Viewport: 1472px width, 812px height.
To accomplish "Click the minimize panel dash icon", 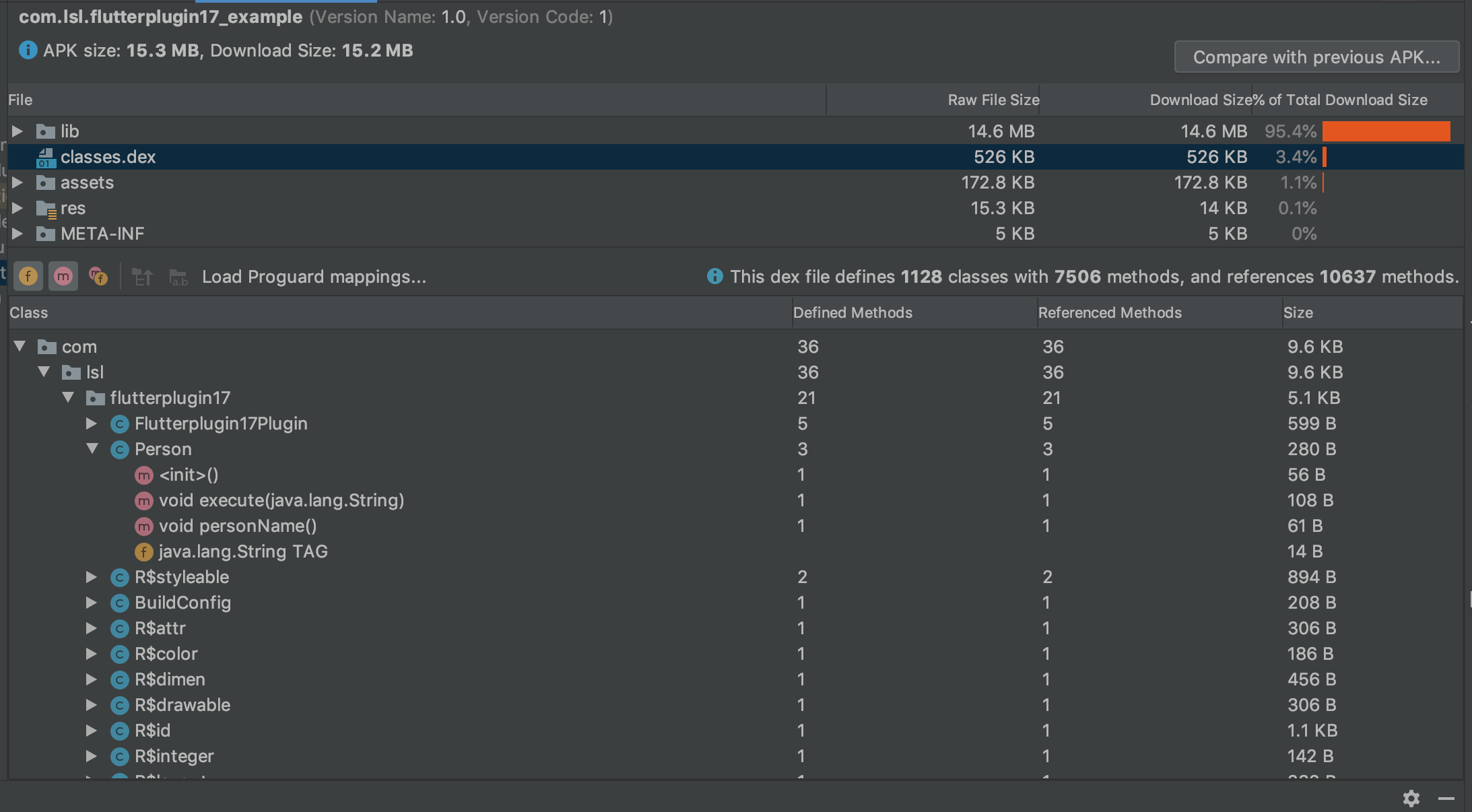I will (x=1446, y=798).
